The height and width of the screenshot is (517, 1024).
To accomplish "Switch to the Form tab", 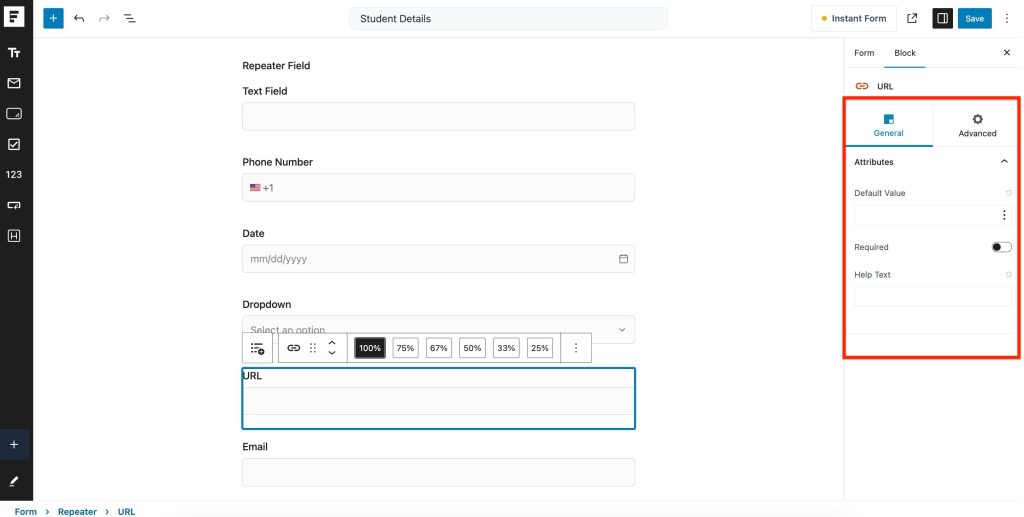I will tap(864, 53).
